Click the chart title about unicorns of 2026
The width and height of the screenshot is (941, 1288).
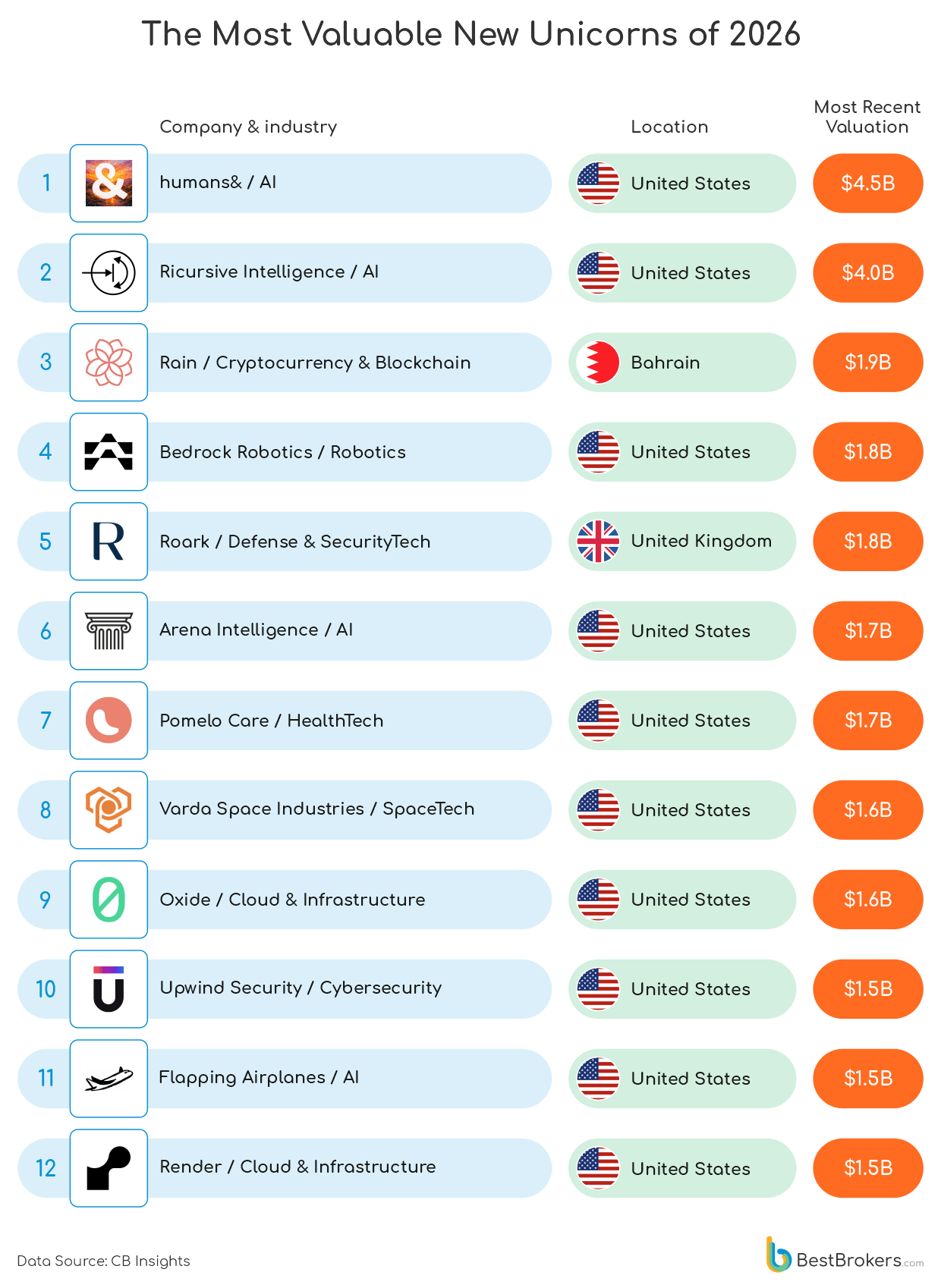pyautogui.click(x=470, y=34)
